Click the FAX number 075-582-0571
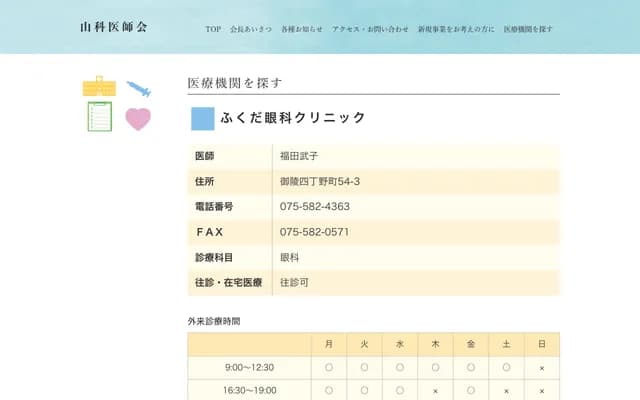Viewport: 640px width, 400px height. point(315,232)
